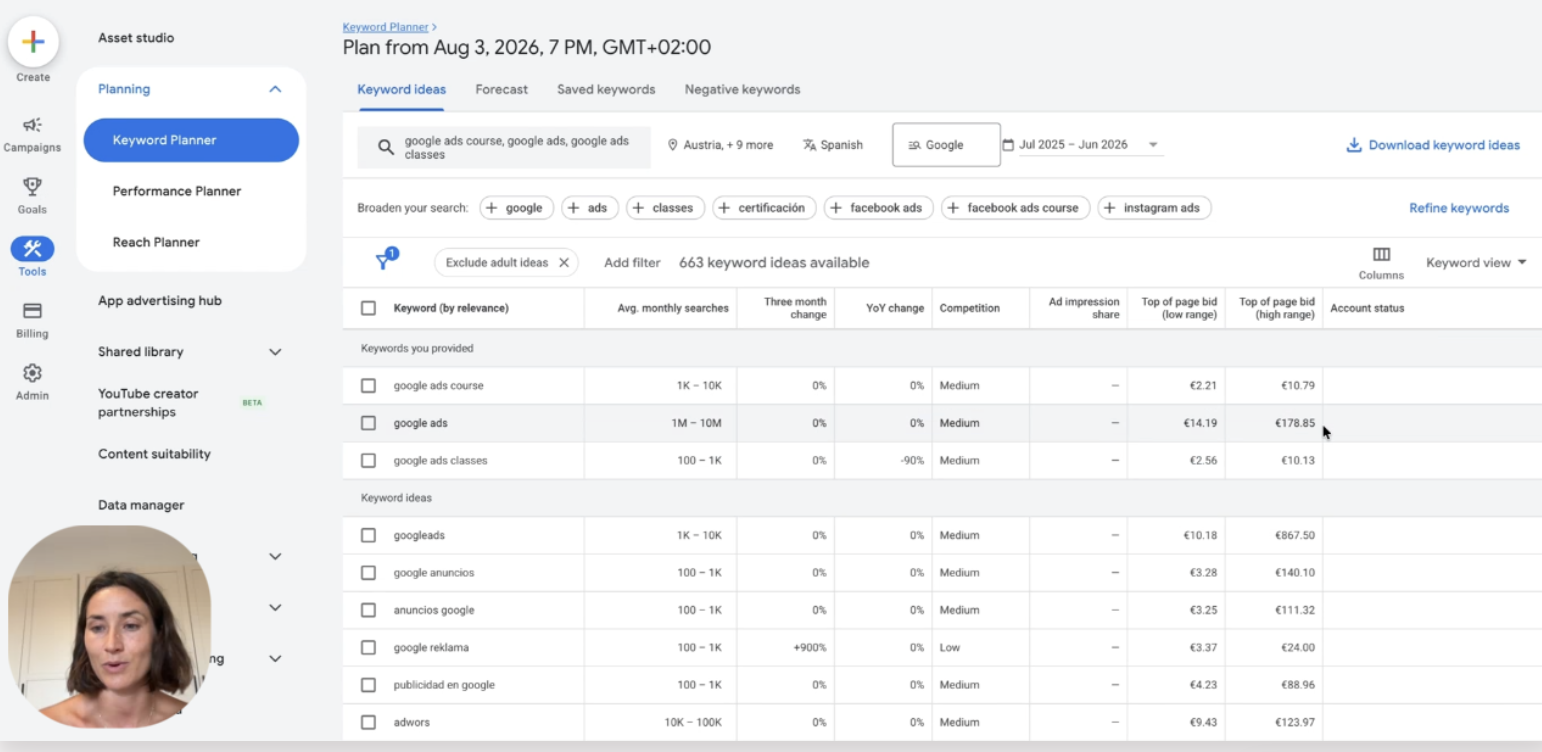1542x752 pixels.
Task: Edit the keyword search box text
Action: pyautogui.click(x=519, y=147)
